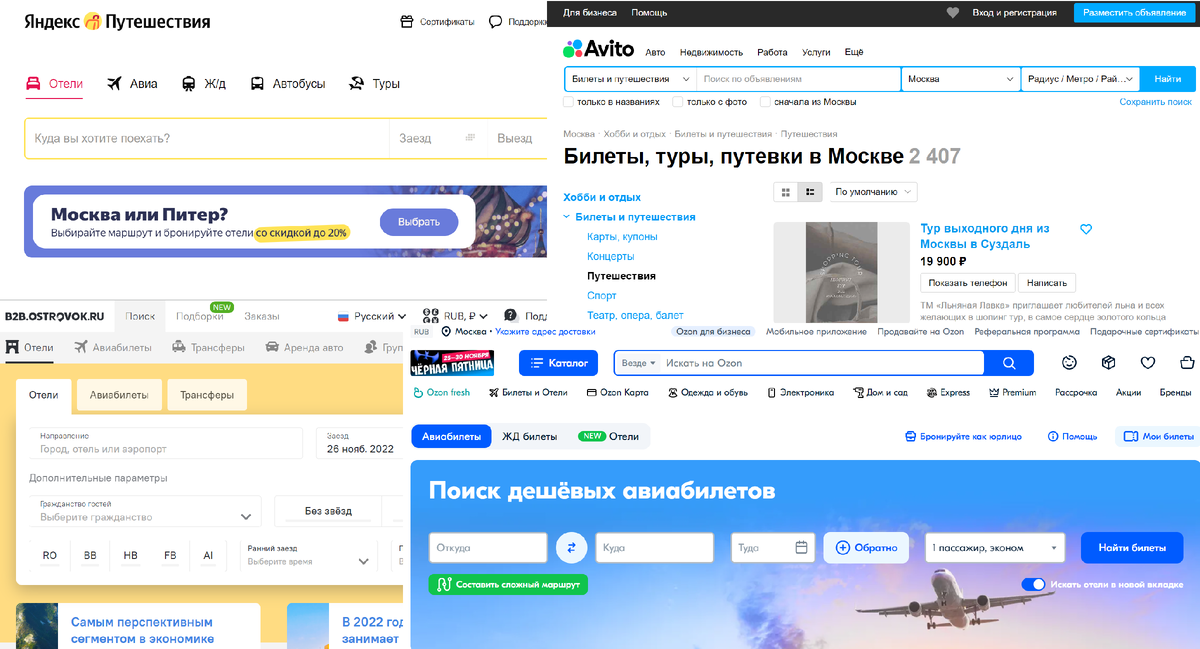Open Ozon favorites via heart icon
The image size is (1200, 649).
(1147, 363)
